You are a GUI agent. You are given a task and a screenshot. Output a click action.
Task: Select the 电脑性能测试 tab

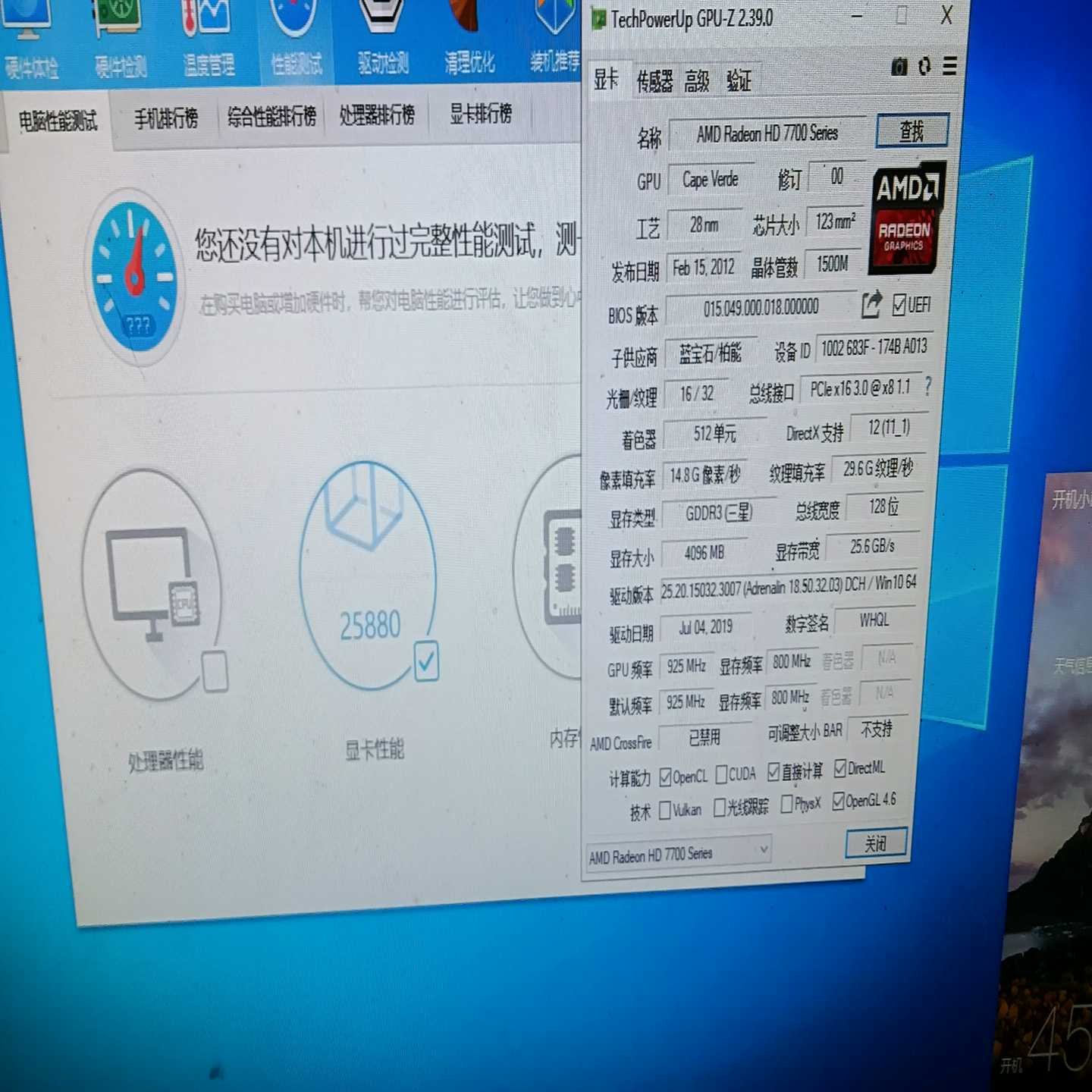point(58,121)
